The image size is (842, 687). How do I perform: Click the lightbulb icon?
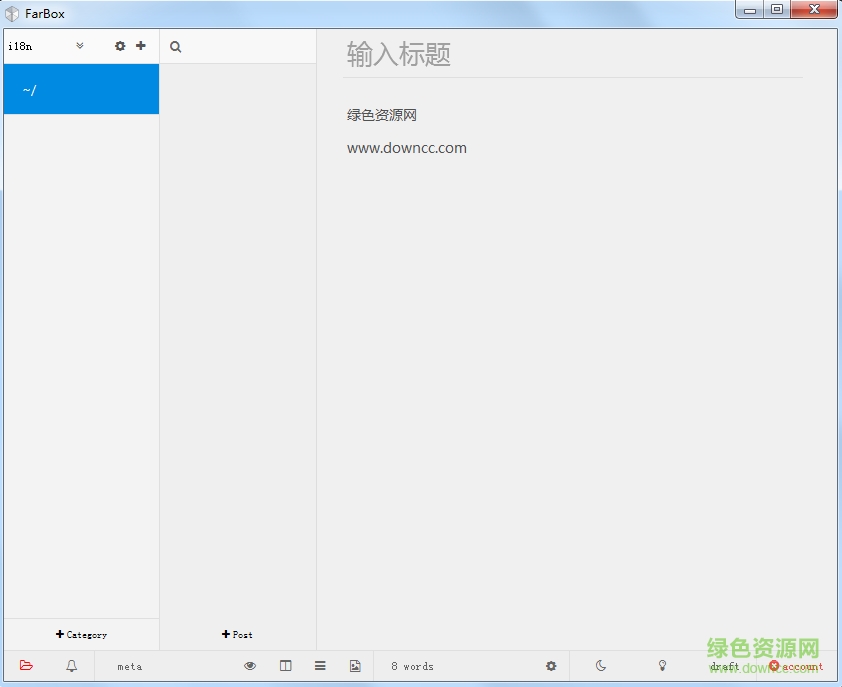tap(662, 666)
